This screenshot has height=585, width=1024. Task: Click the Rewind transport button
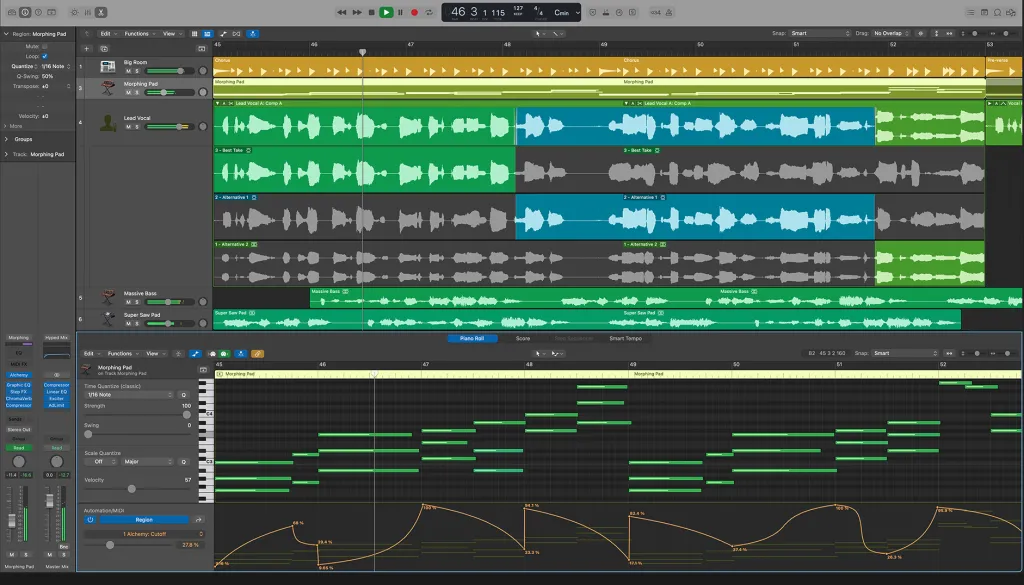tap(343, 12)
